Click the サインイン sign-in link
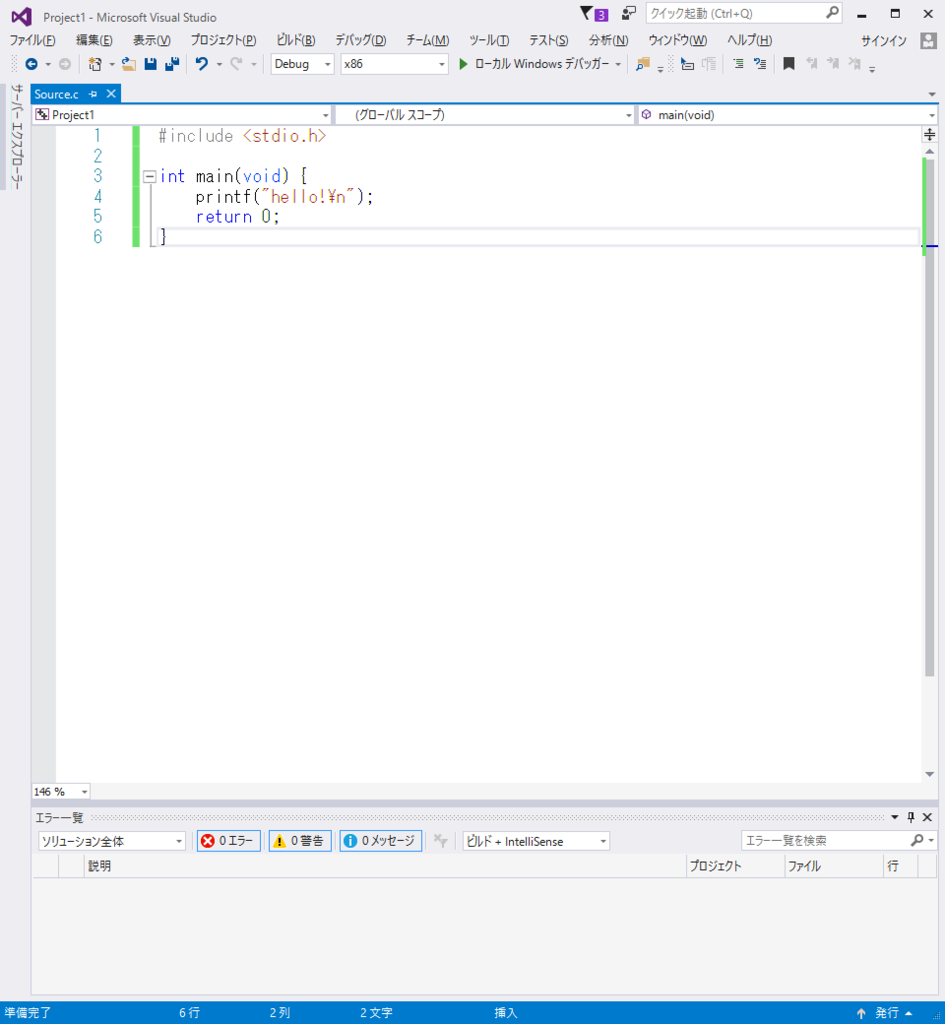 coord(884,40)
